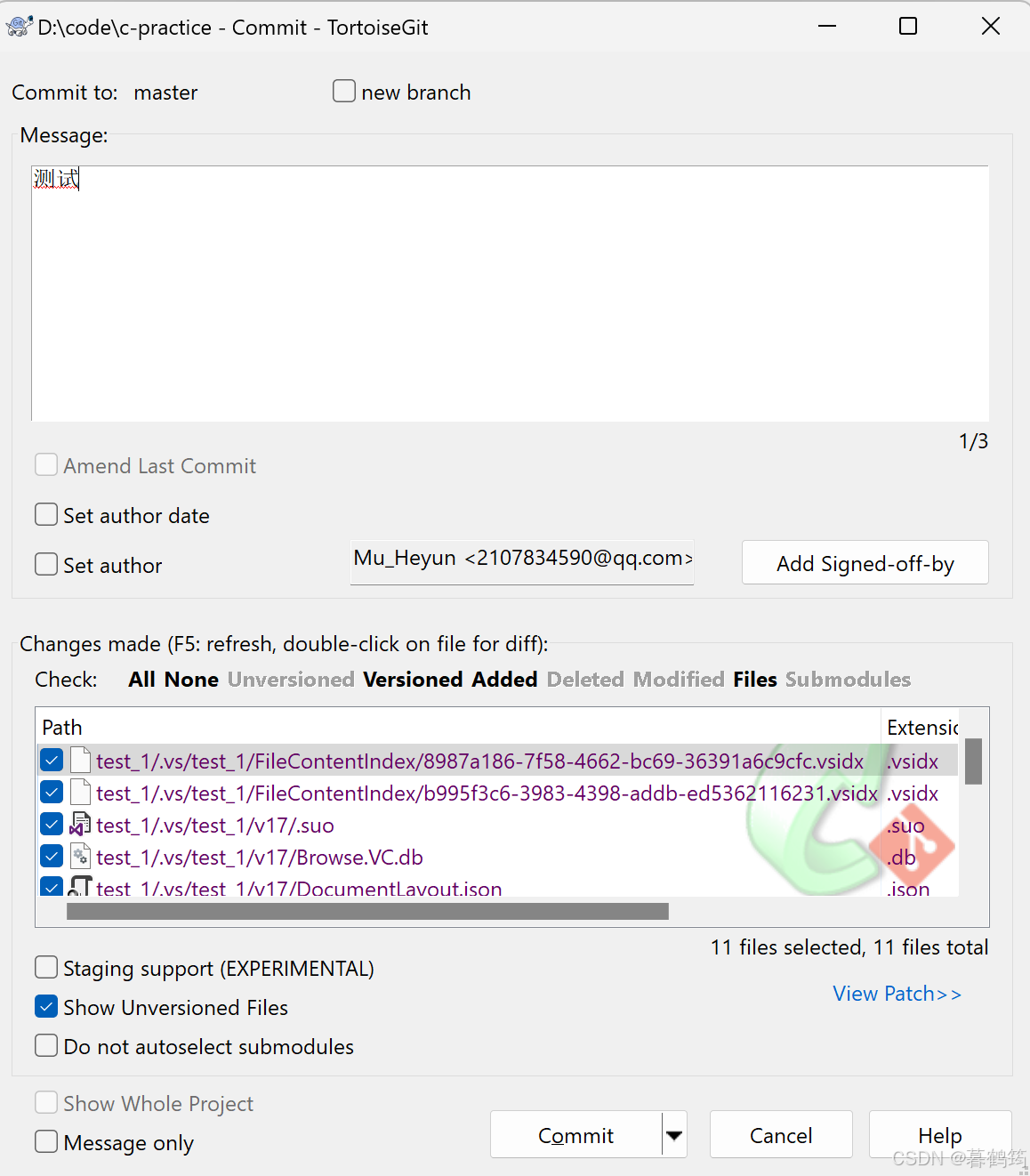
Task: Check All files in the list
Action: coord(141,680)
